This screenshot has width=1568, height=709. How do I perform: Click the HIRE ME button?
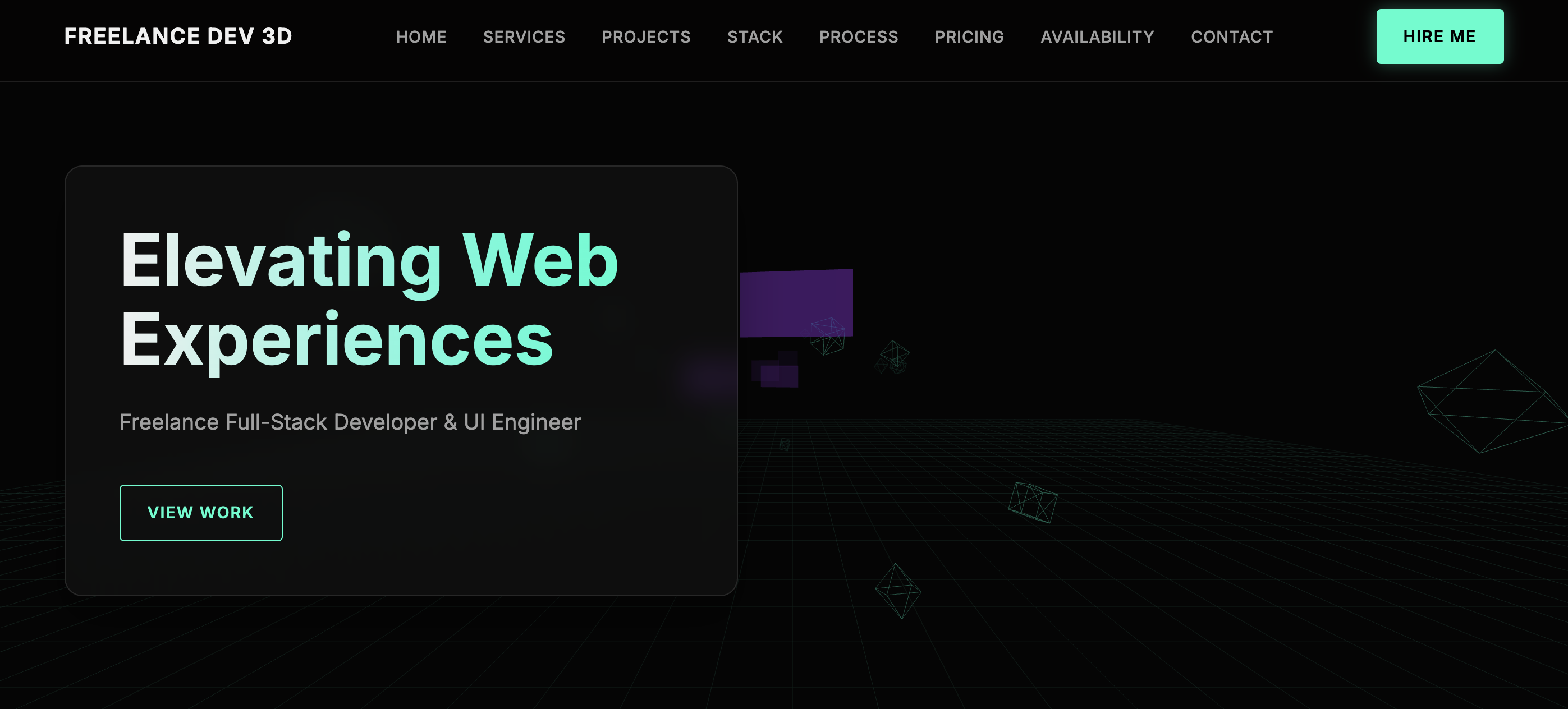tap(1439, 36)
